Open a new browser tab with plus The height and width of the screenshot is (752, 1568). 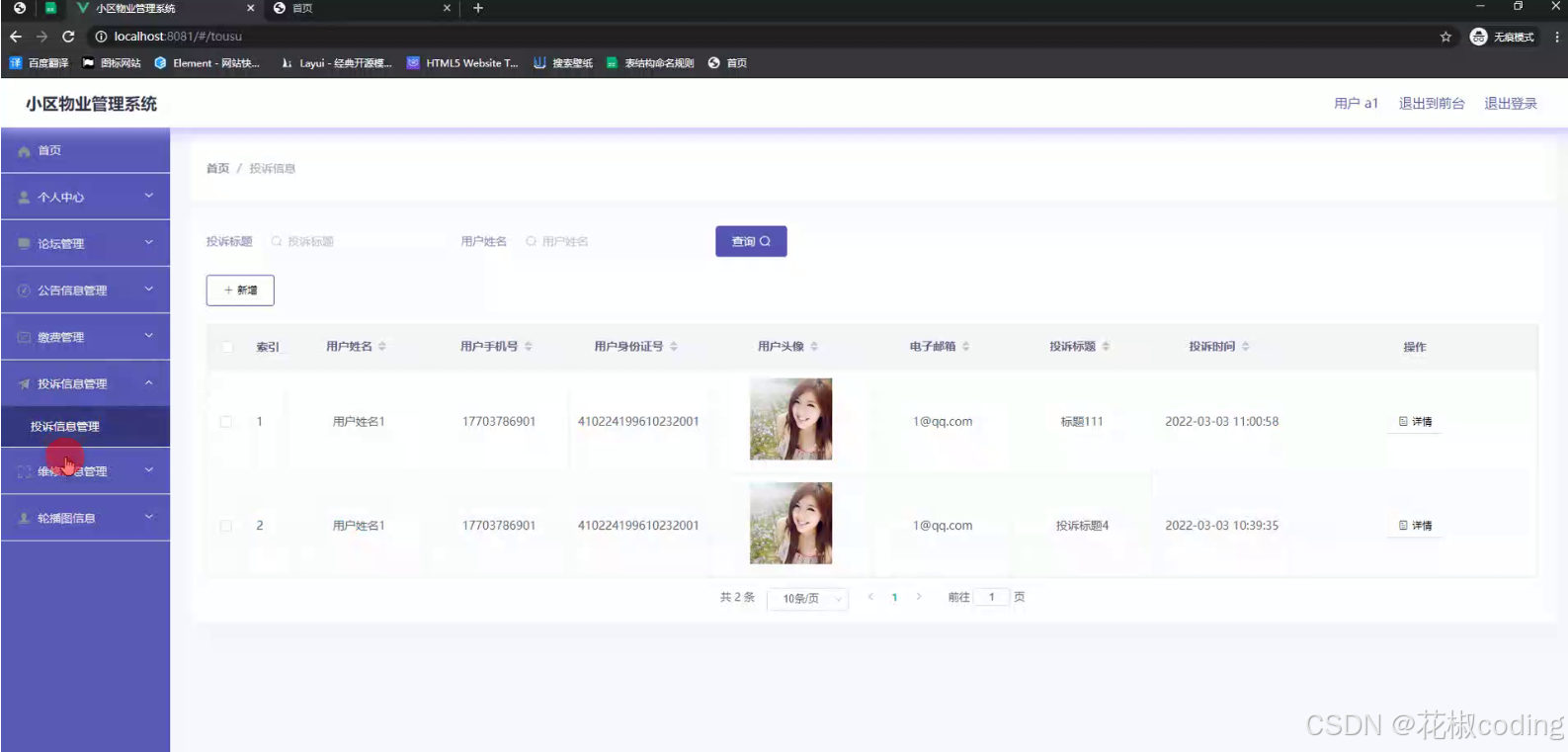click(478, 8)
